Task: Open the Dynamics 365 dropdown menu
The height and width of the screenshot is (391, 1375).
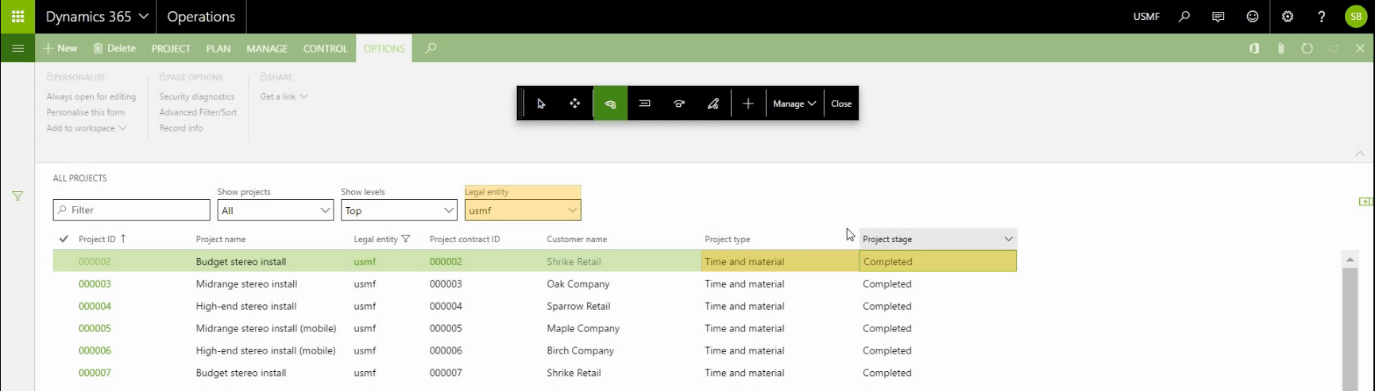Action: [x=97, y=17]
